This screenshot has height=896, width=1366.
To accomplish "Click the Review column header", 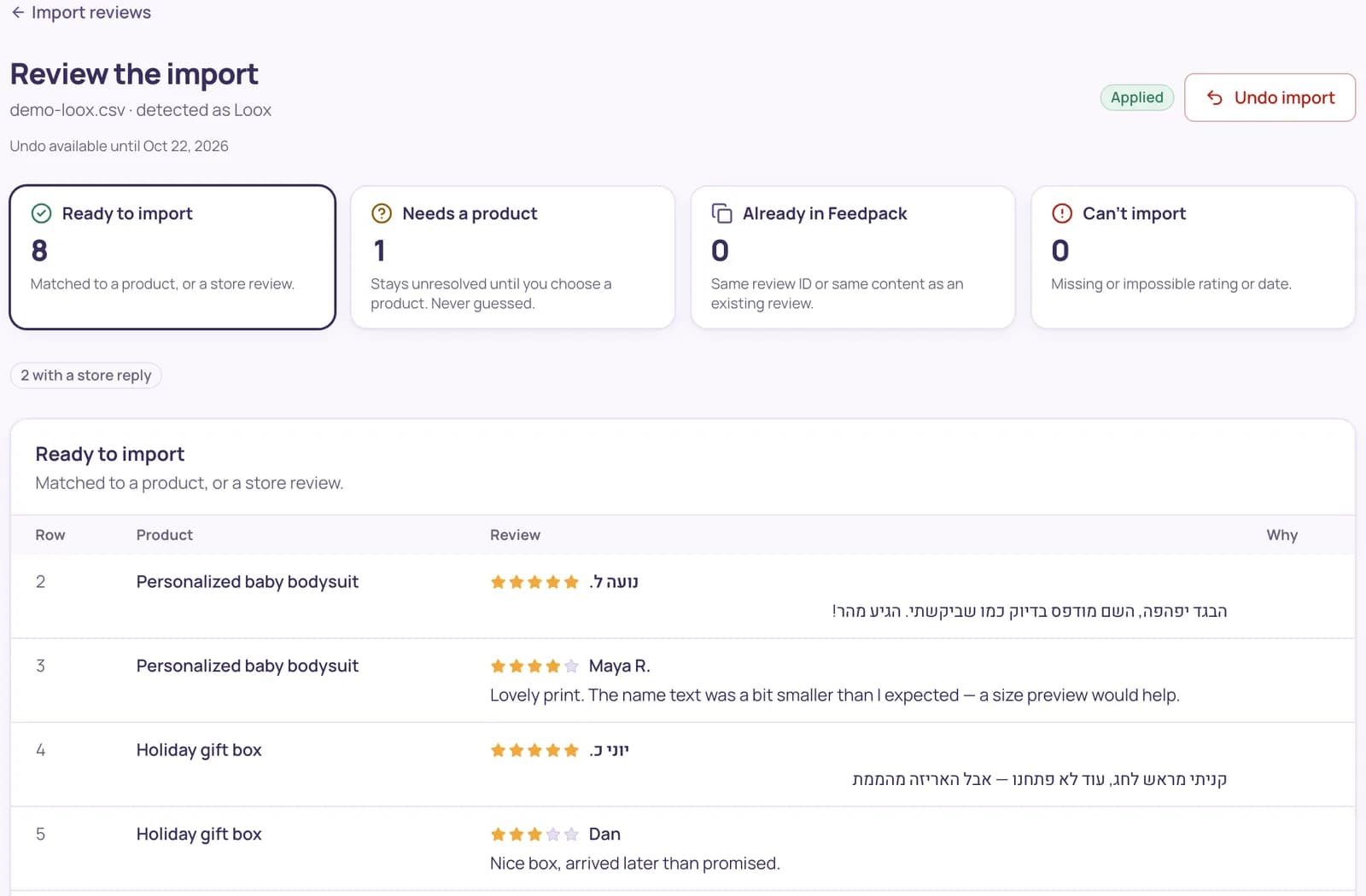I will coord(515,535).
